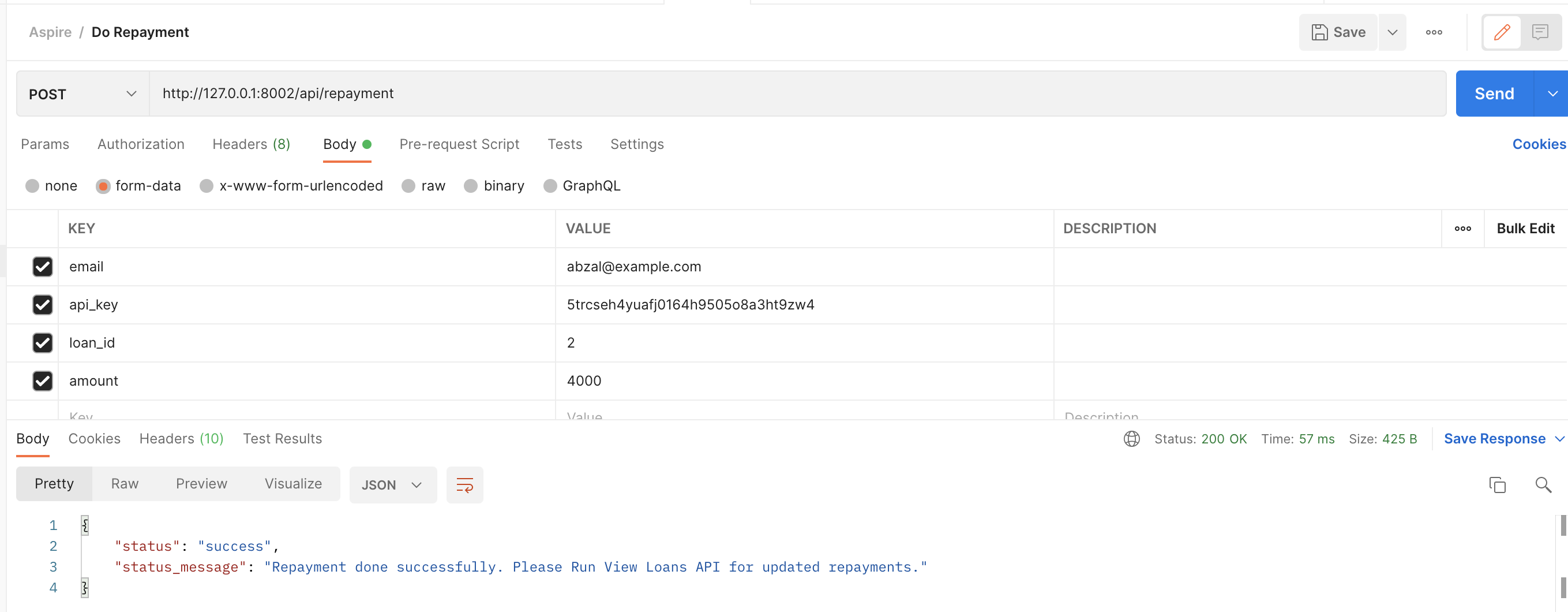Click the pencil edit icon top right
Screen dimensions: 1568x612
[1502, 32]
